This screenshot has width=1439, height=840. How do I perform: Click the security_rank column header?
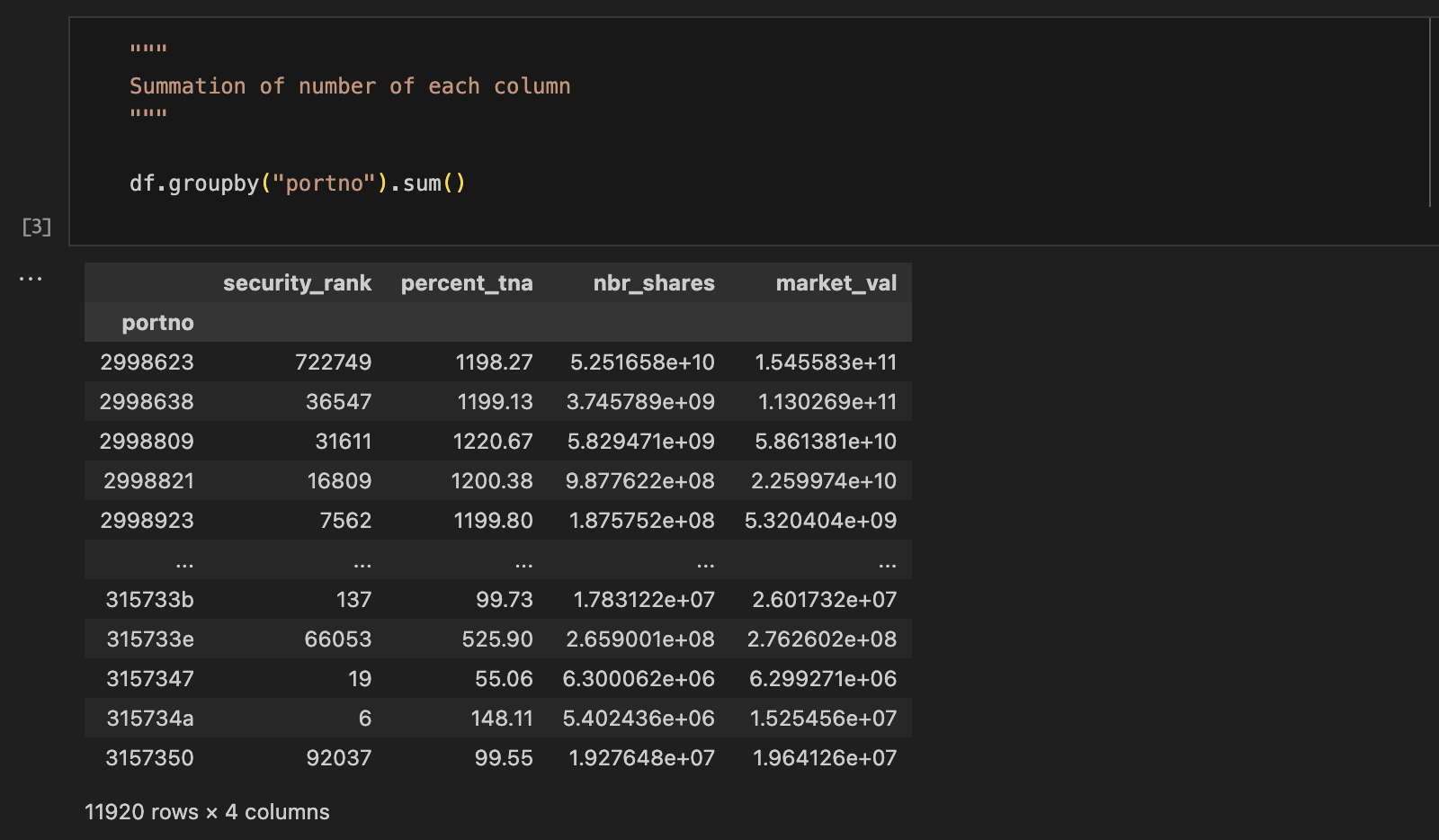tap(297, 283)
